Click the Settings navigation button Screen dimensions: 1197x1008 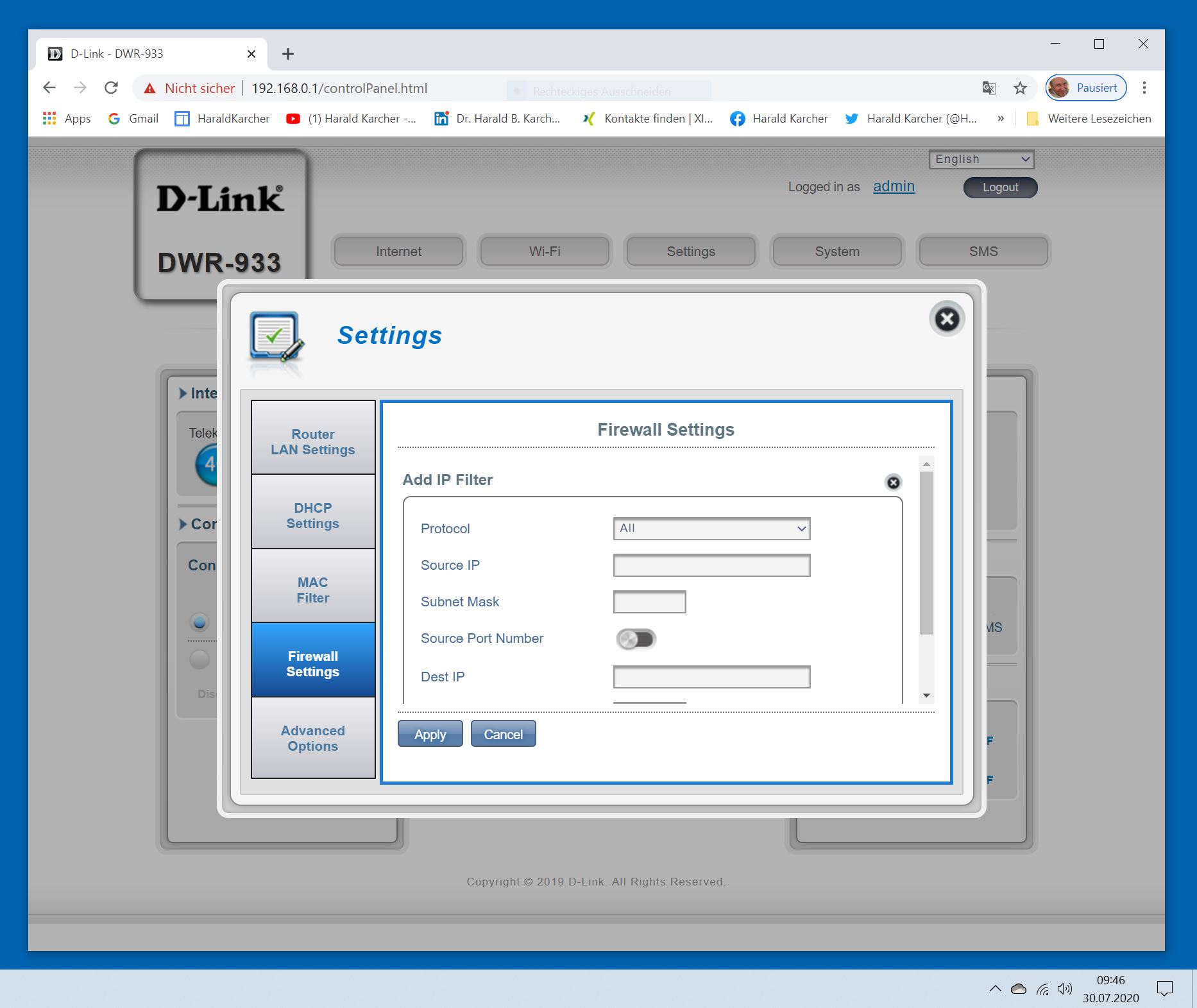[x=691, y=251]
